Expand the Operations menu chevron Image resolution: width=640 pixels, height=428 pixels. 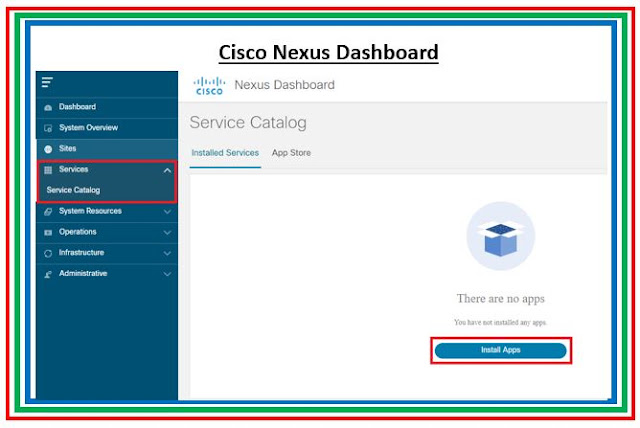167,233
